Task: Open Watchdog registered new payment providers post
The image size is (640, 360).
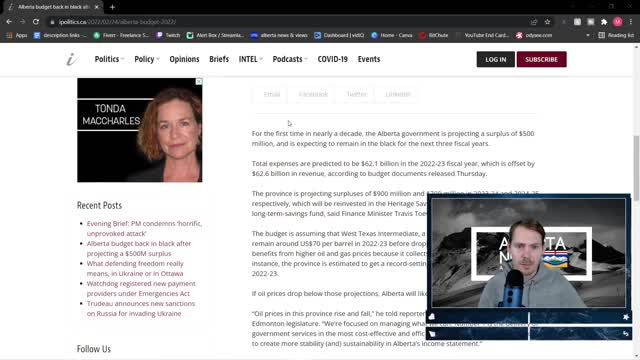Action: pos(141,289)
